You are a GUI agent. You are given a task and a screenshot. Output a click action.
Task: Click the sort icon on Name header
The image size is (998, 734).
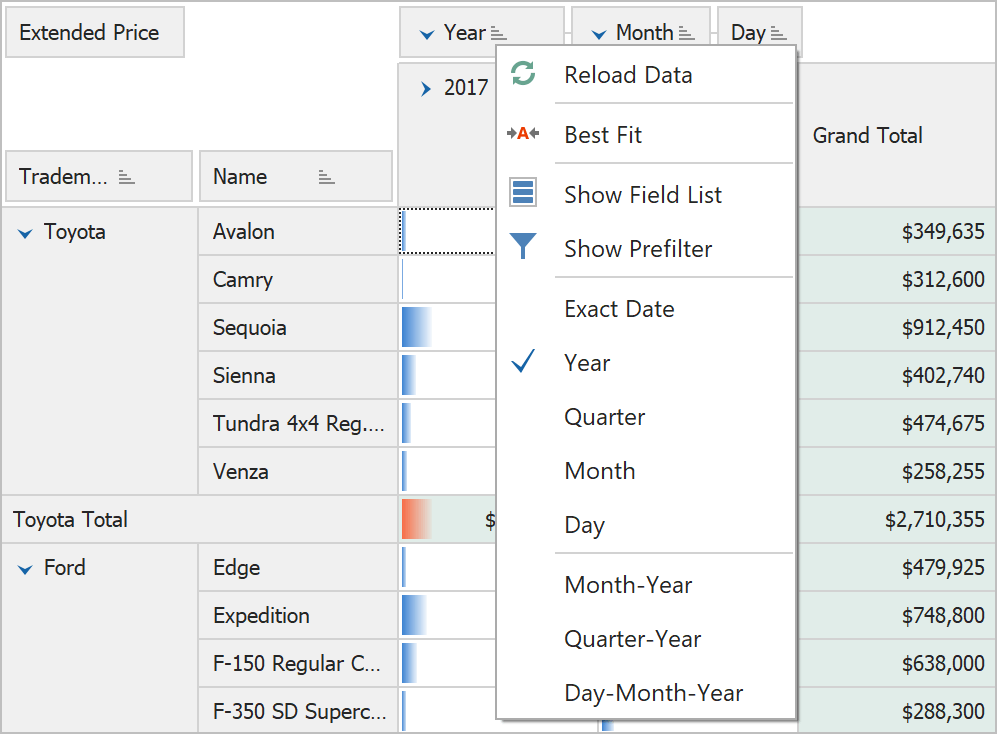(326, 177)
